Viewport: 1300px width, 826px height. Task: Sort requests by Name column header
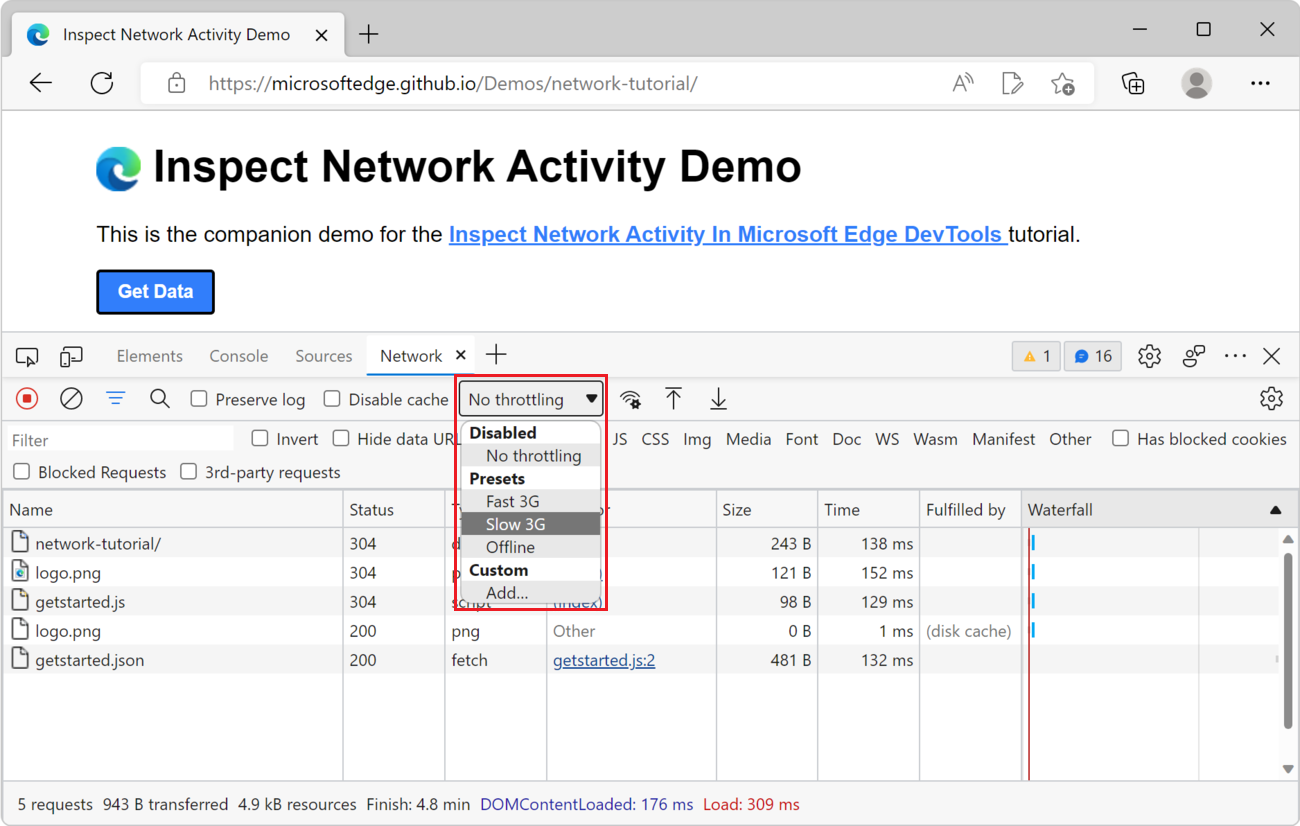(173, 510)
